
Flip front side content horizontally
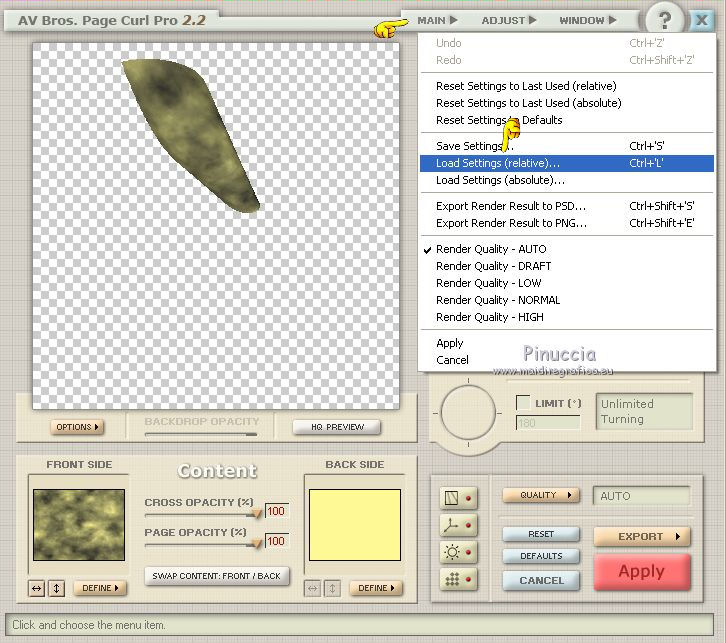coord(37,588)
